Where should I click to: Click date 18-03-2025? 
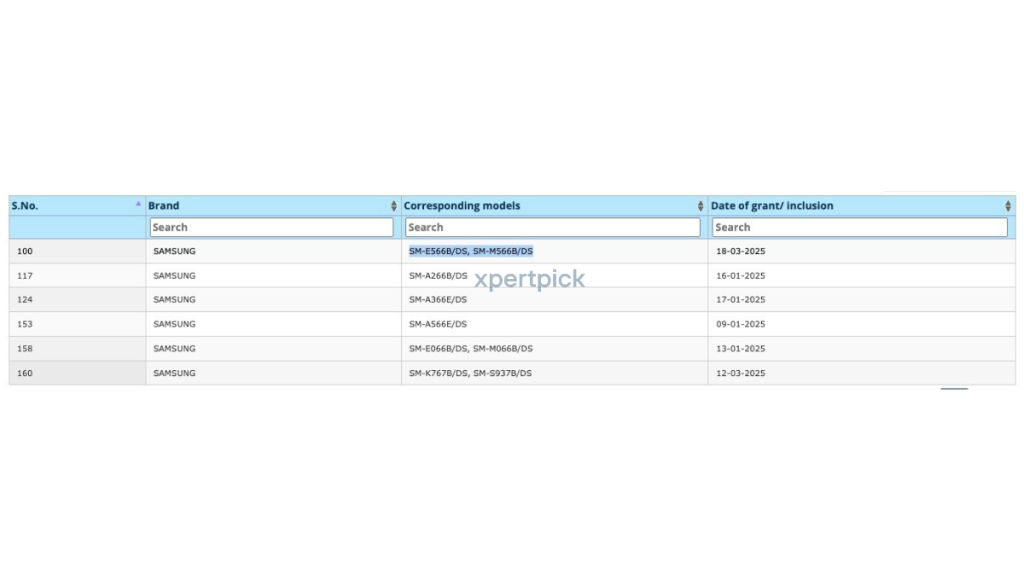[741, 251]
